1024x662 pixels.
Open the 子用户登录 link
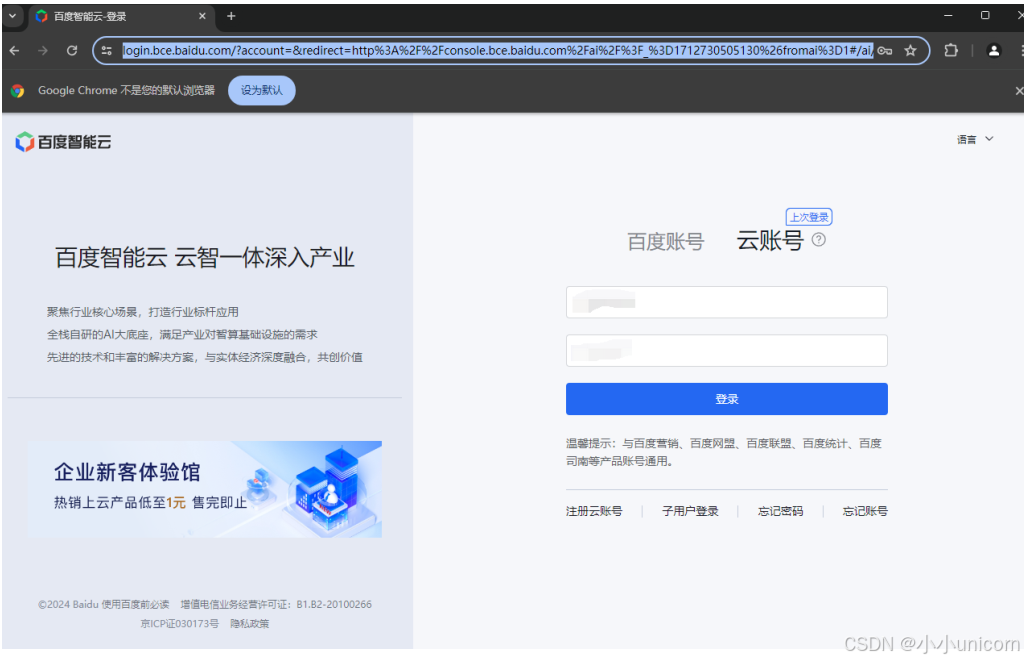[x=690, y=511]
